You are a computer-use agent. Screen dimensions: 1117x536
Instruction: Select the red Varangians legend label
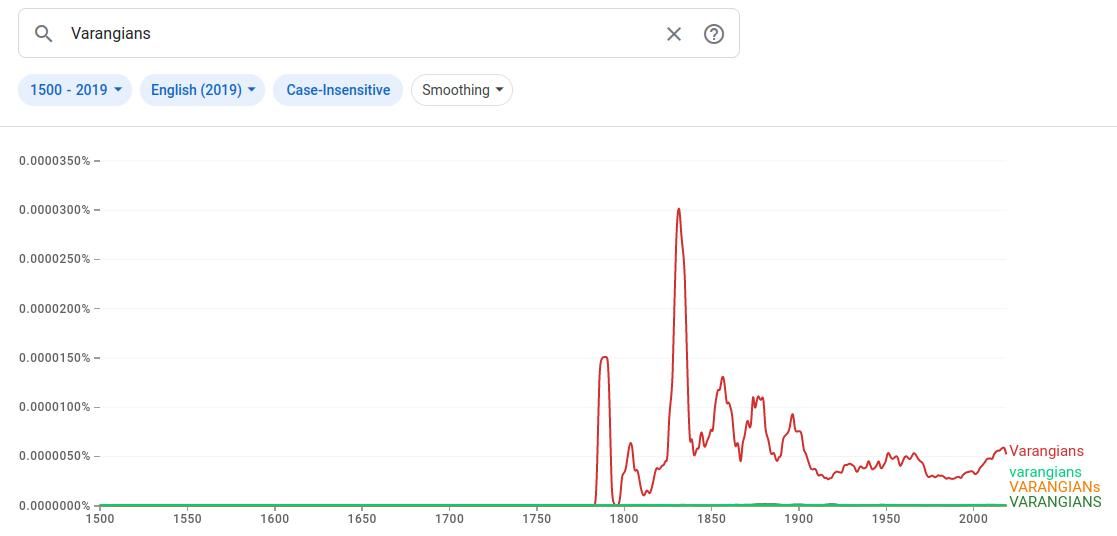tap(1046, 451)
